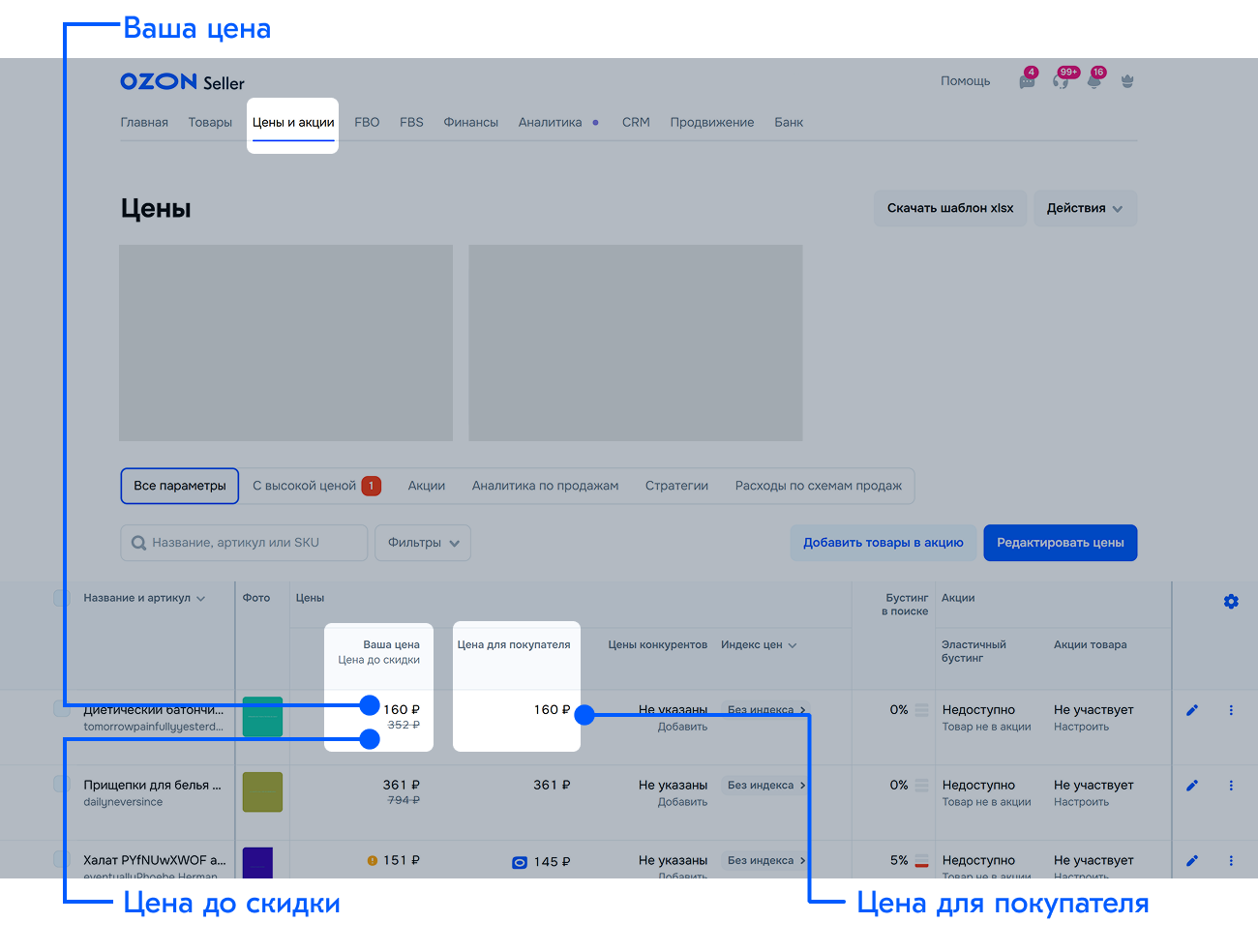Expand the Индекс цен column dropdown
Image resolution: width=1258 pixels, height=952 pixels.
(x=759, y=645)
